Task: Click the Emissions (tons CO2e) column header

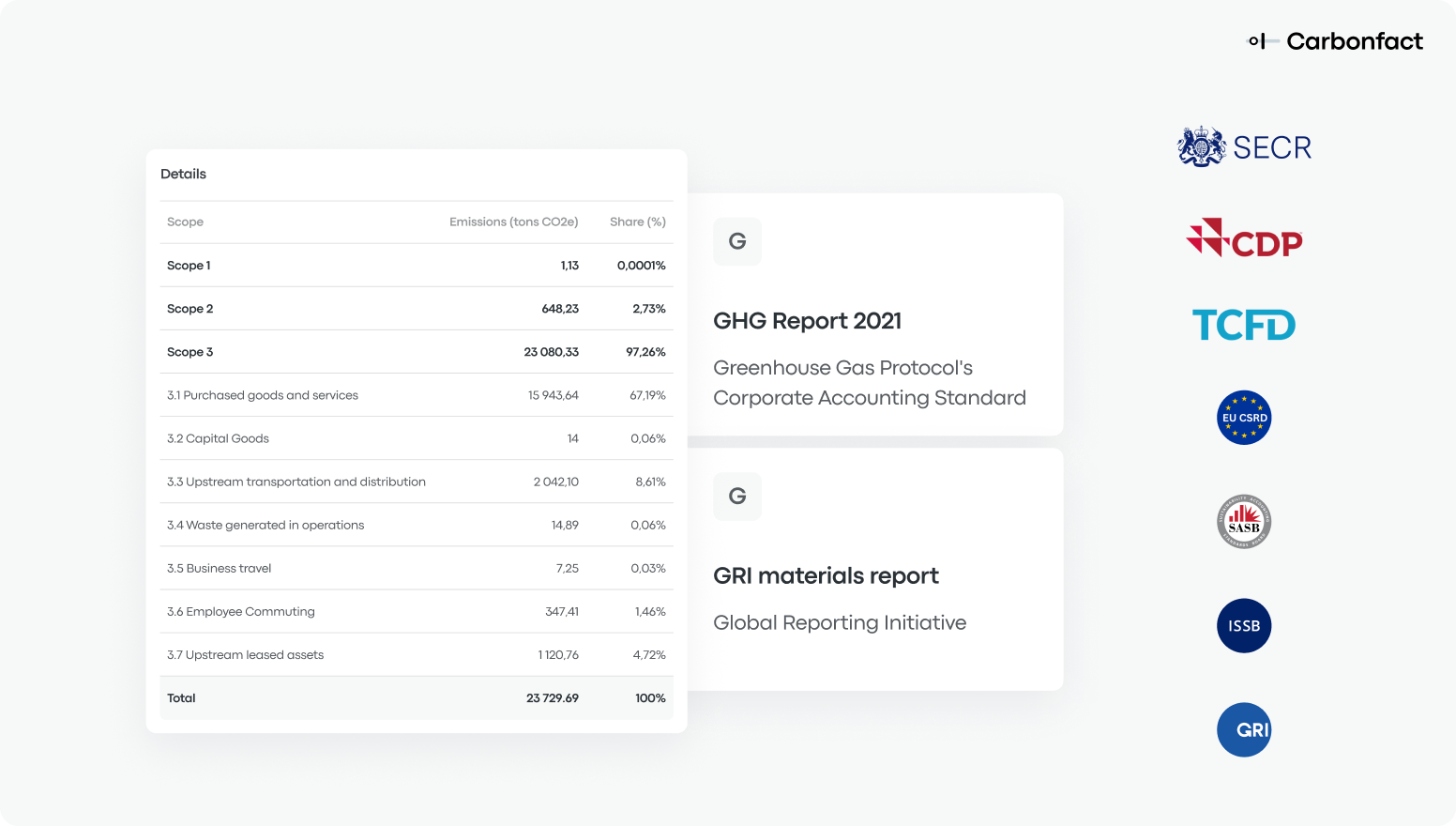Action: pos(514,222)
